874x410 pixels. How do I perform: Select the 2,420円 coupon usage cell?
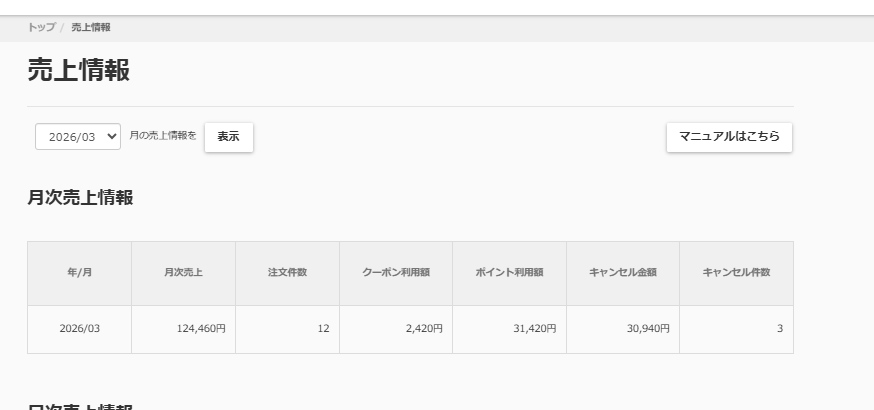[x=424, y=329]
